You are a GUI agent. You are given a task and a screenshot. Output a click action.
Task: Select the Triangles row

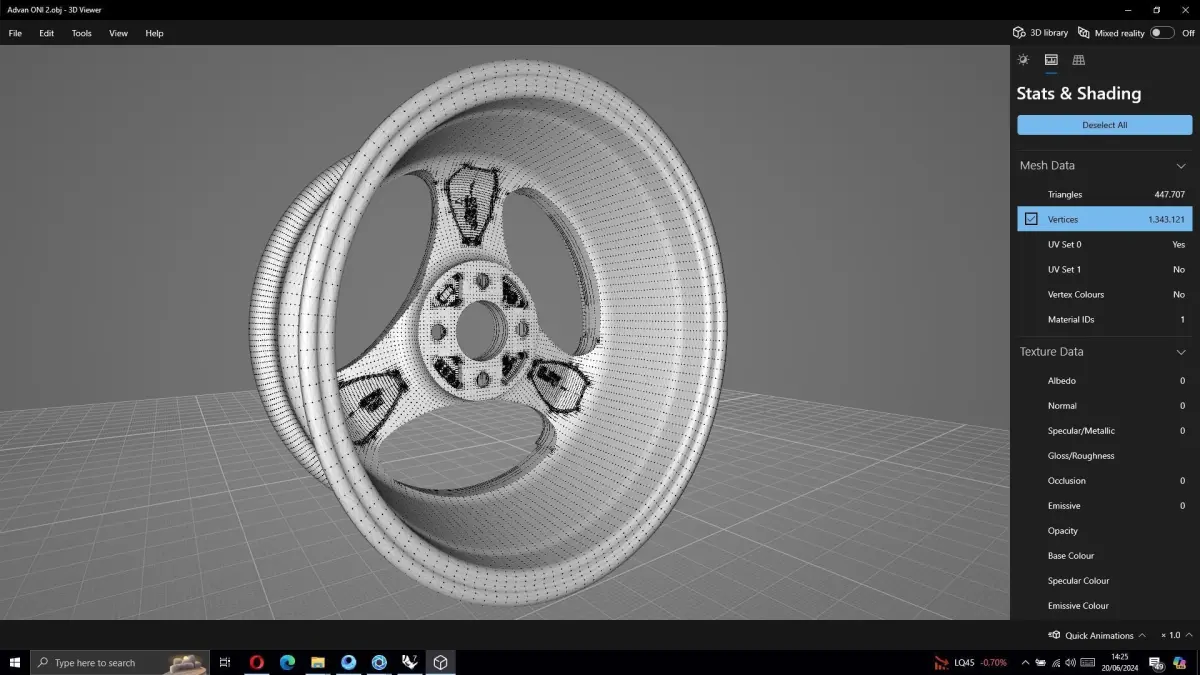1105,194
